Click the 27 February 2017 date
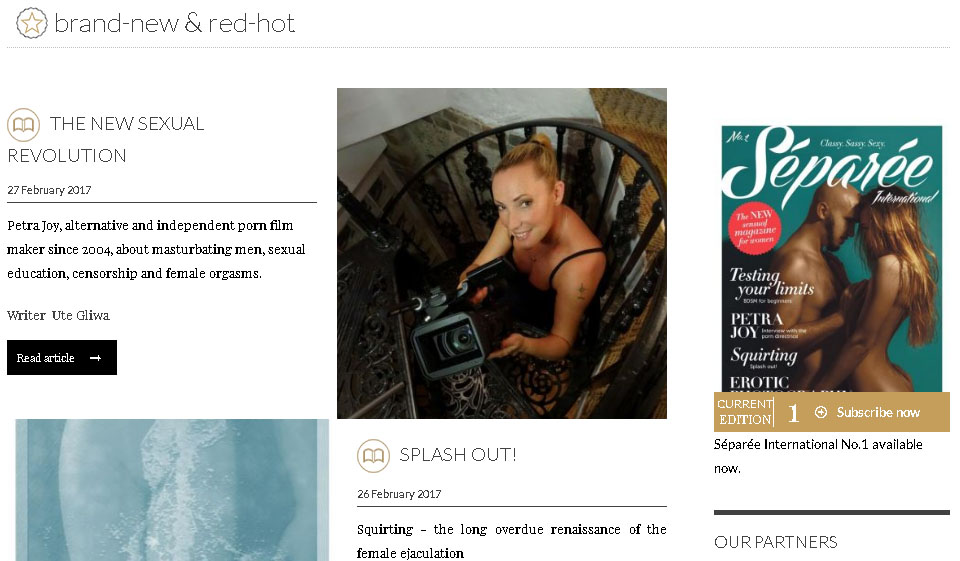 point(49,190)
